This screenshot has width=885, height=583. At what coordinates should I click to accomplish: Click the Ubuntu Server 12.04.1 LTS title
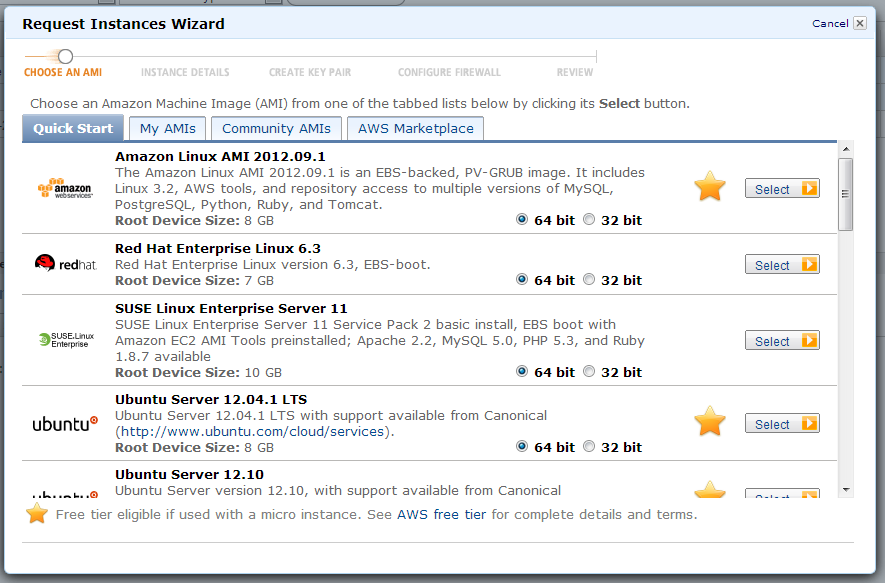tap(211, 400)
